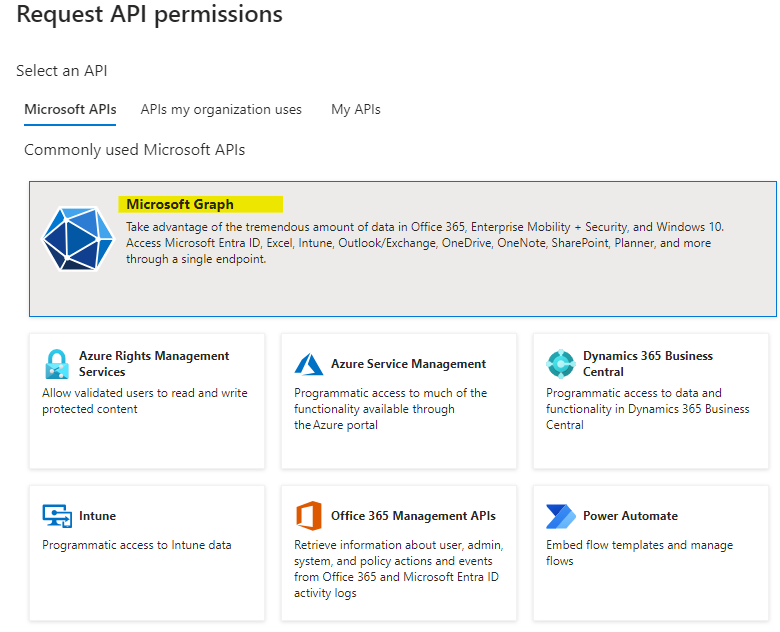Viewport: 780px width, 632px height.
Task: Open the APIs my organization uses tab
Action: pos(221,109)
